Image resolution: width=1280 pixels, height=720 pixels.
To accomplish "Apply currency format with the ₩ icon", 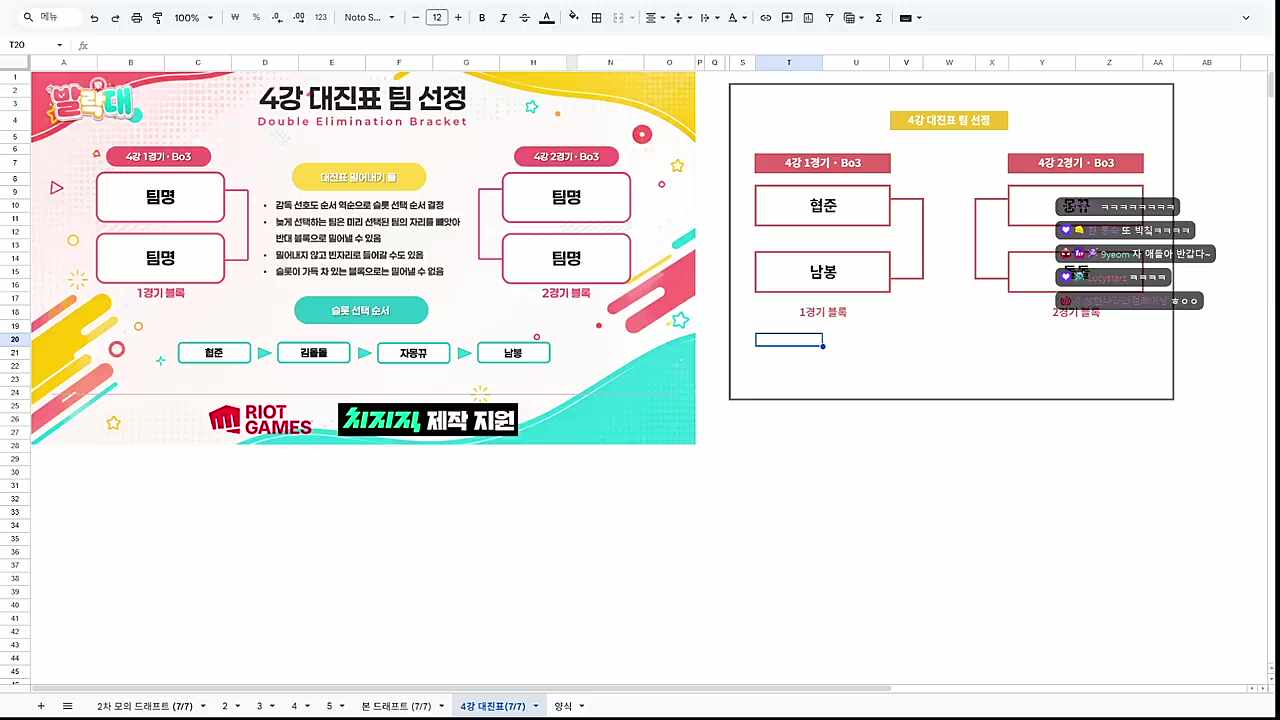I will point(235,18).
